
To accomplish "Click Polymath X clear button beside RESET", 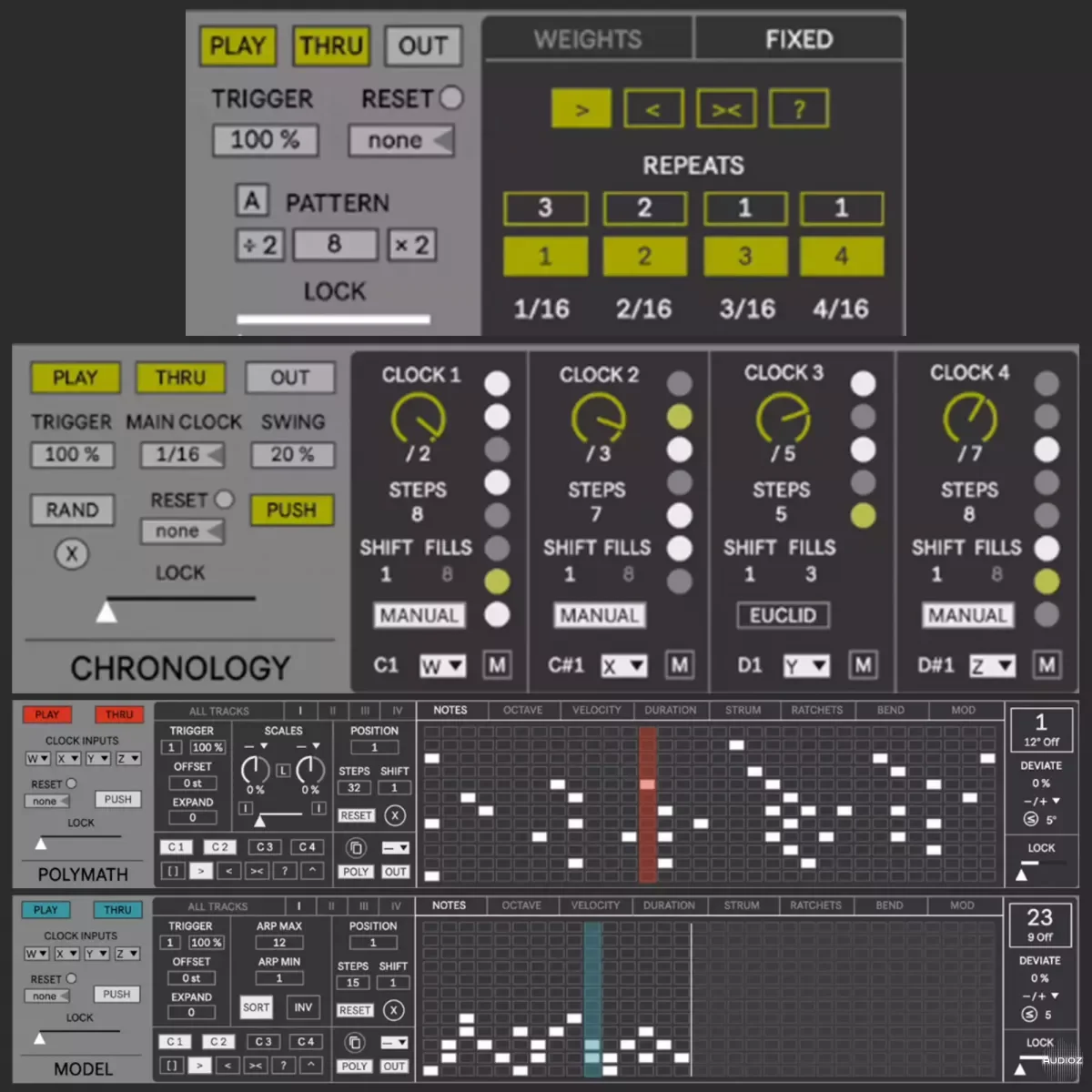I will pyautogui.click(x=395, y=815).
